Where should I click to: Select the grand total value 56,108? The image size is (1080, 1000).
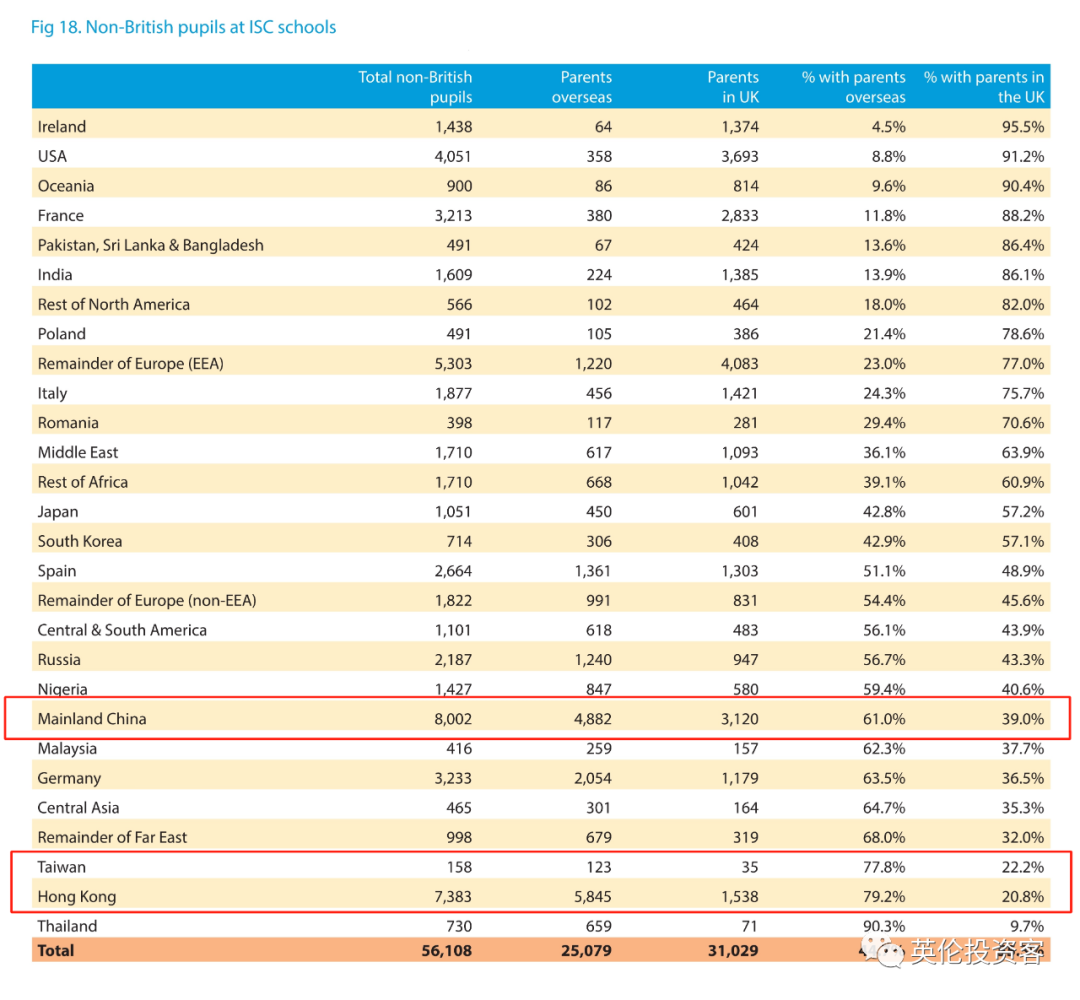[x=448, y=951]
